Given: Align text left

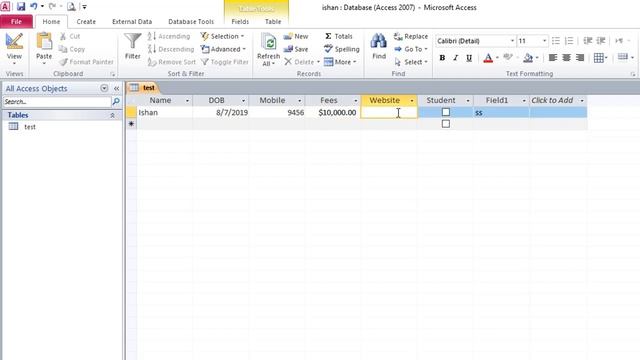Looking at the screenshot, I should pyautogui.click(x=553, y=58).
